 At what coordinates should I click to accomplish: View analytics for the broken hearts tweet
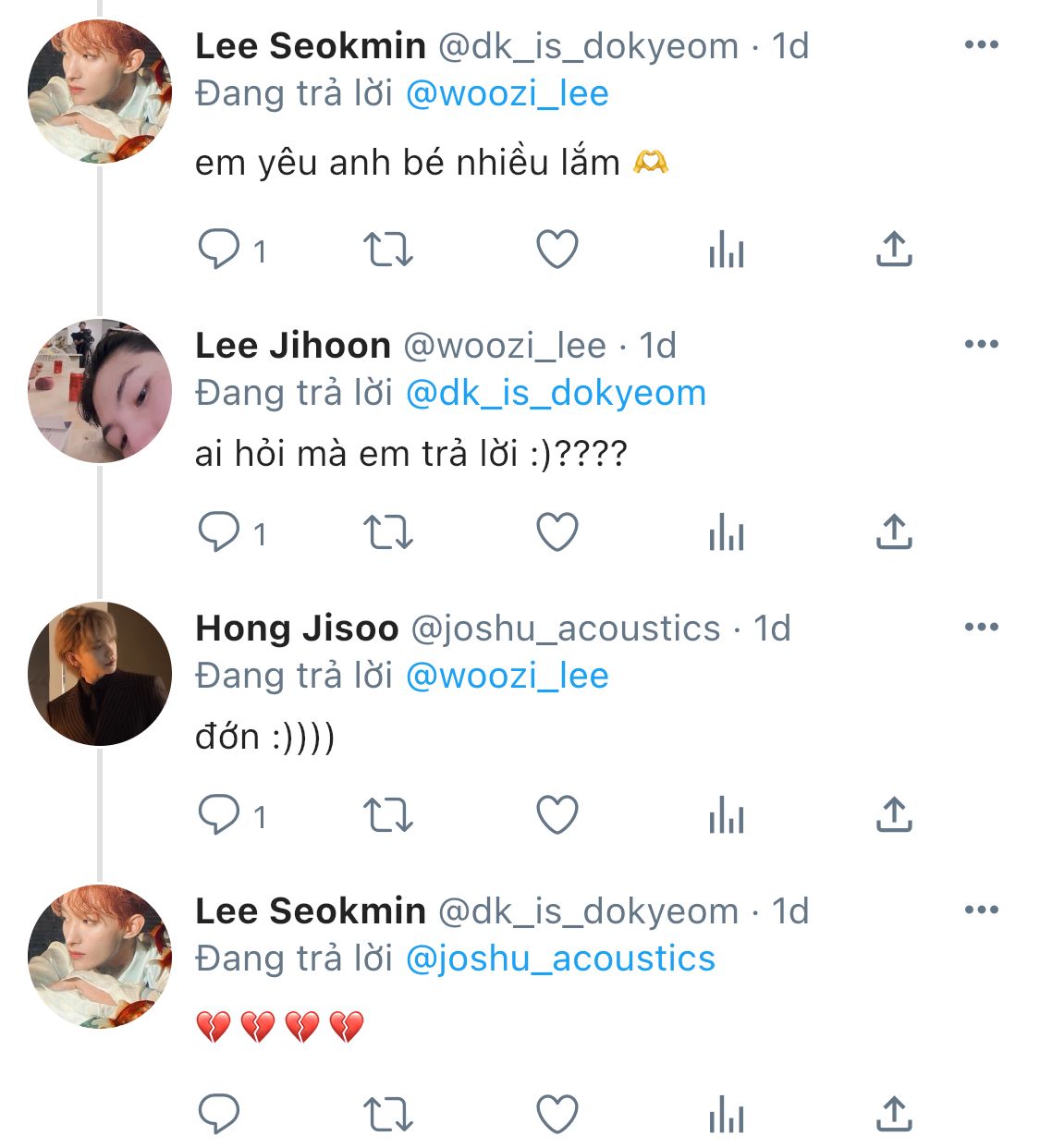pyautogui.click(x=727, y=1114)
